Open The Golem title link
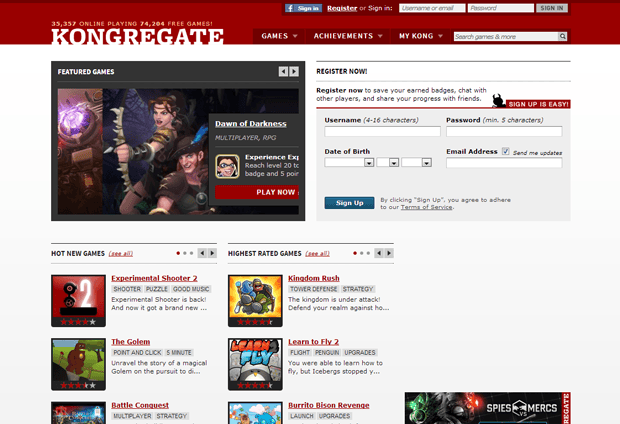This screenshot has width=620, height=424. 130,342
